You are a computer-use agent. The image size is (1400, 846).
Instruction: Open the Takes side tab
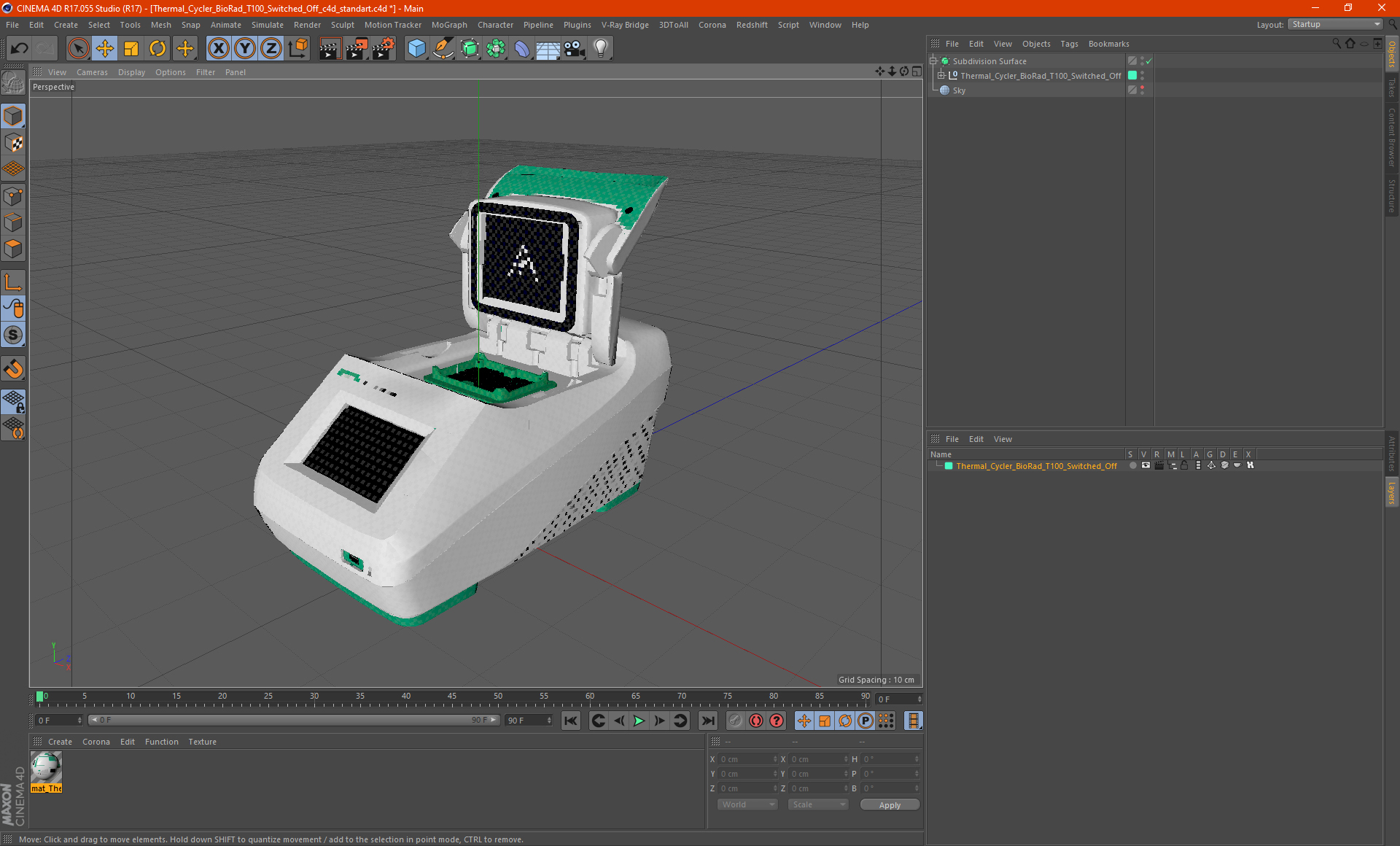pyautogui.click(x=1392, y=87)
